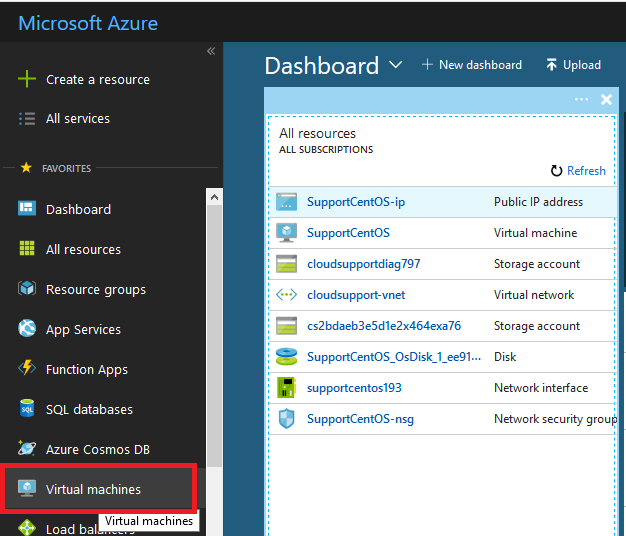Open SupportCentOS_OsDisk_1_ee91 disk link
Image resolution: width=626 pixels, height=536 pixels.
point(394,357)
